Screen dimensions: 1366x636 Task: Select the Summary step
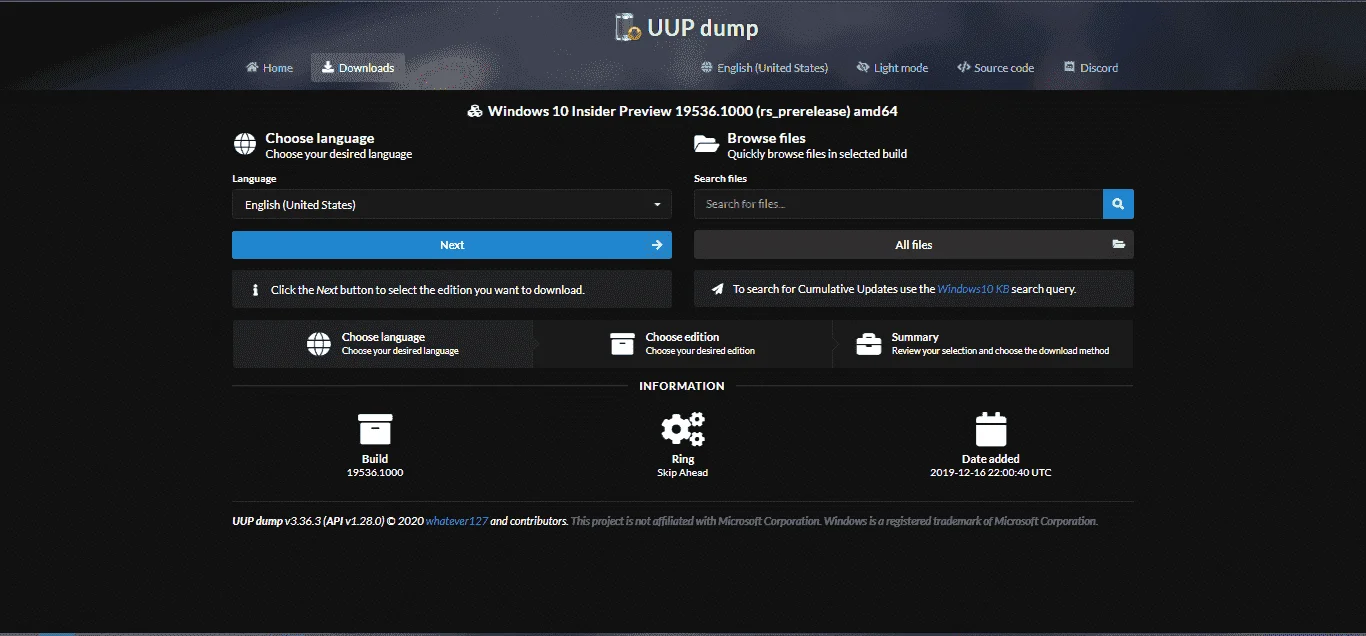pos(983,344)
